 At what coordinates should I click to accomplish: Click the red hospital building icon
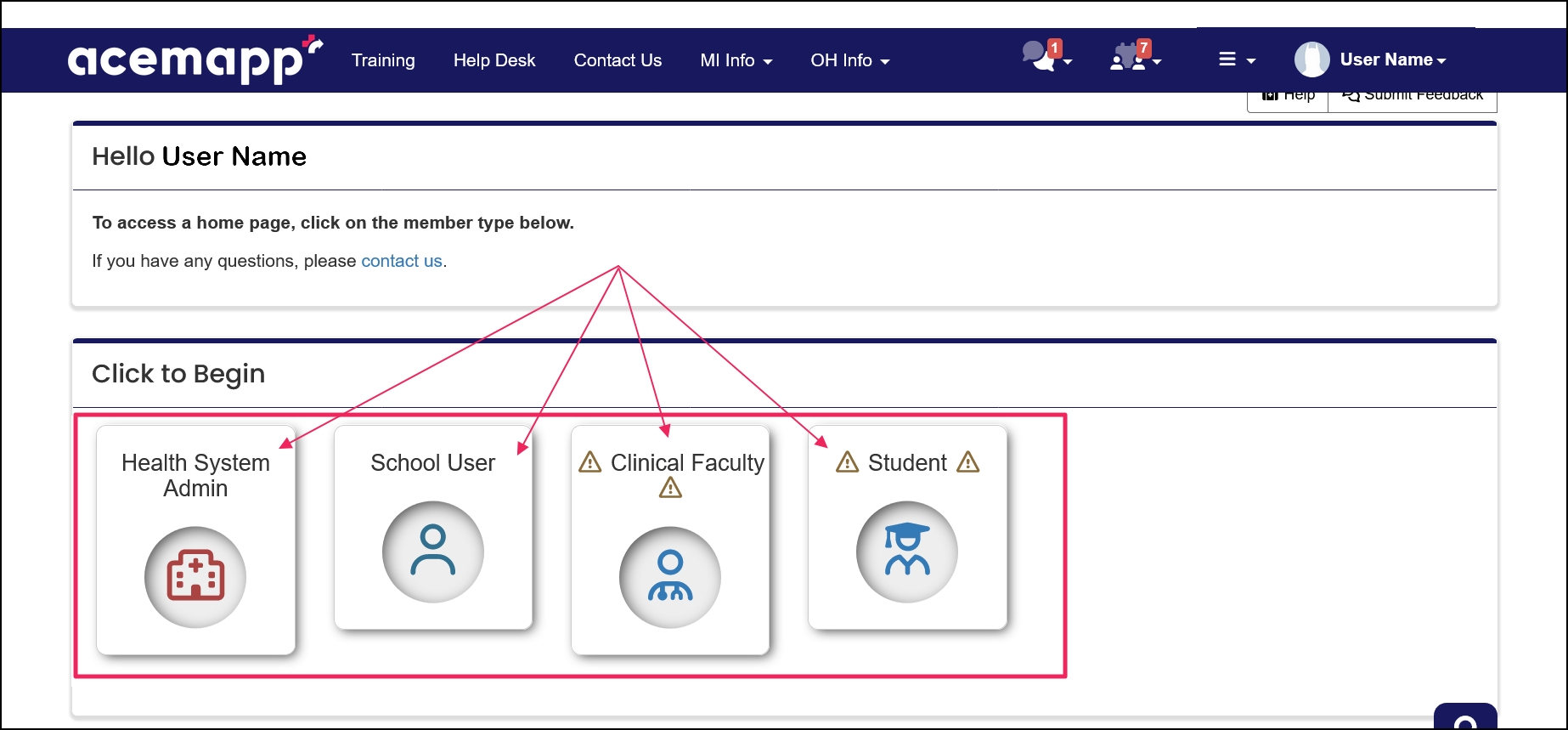(x=195, y=577)
